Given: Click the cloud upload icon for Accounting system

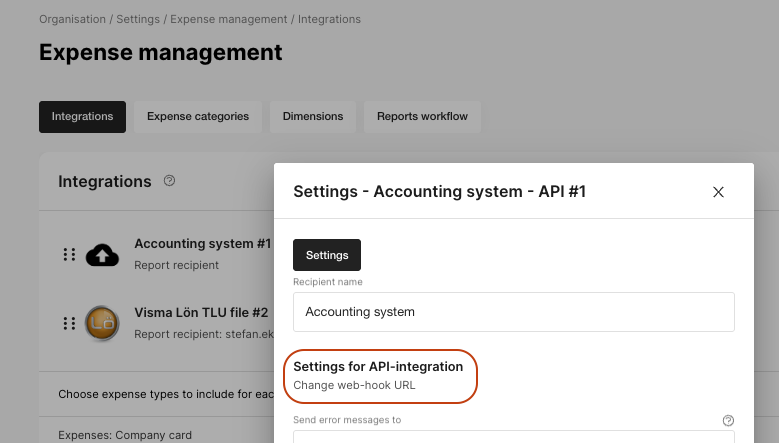Looking at the screenshot, I should [102, 255].
